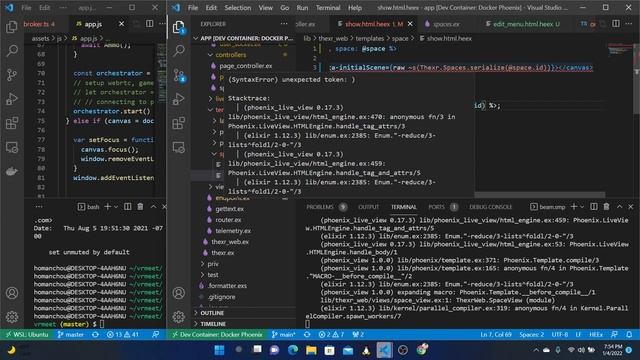
Task: Open the Terminal menu
Action: [328, 8]
